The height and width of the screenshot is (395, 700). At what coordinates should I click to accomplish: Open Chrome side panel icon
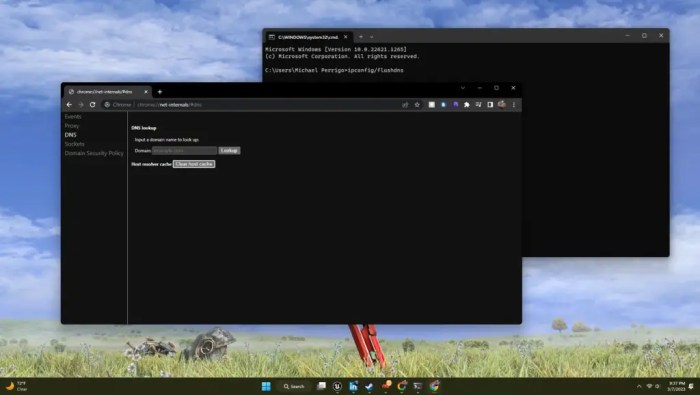(x=490, y=104)
